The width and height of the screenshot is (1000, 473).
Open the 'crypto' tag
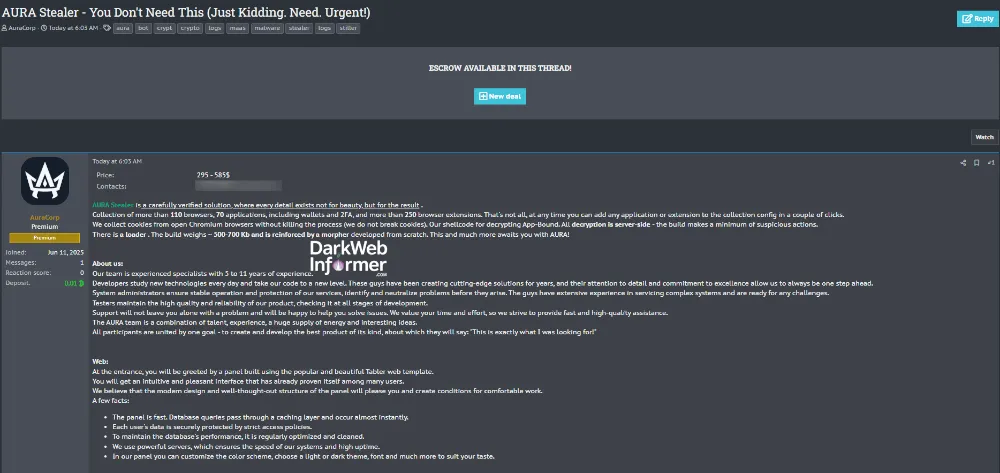[191, 28]
